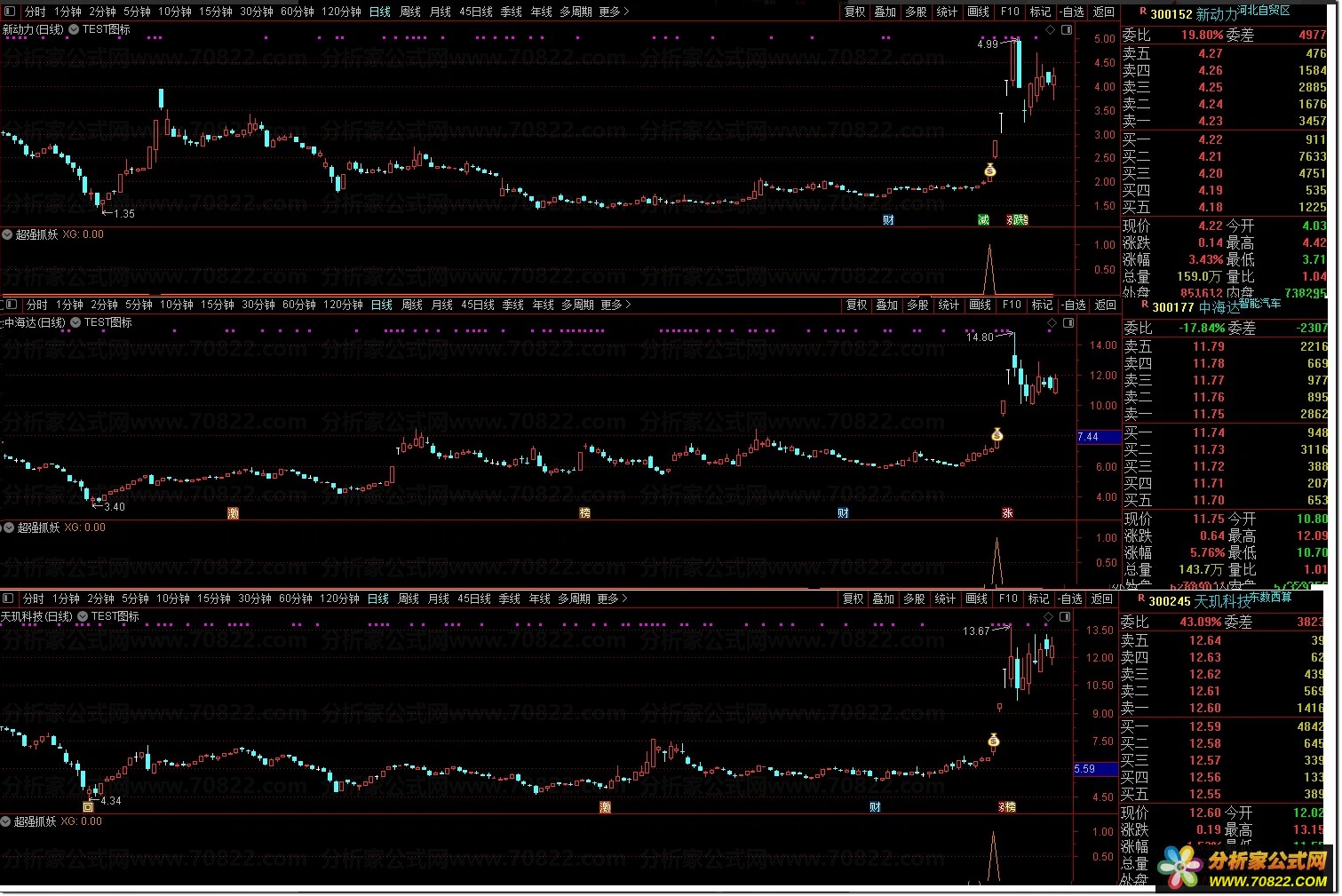The width and height of the screenshot is (1342, 896).
Task: Click the 智能汽车 sector label
Action: (x=1260, y=303)
